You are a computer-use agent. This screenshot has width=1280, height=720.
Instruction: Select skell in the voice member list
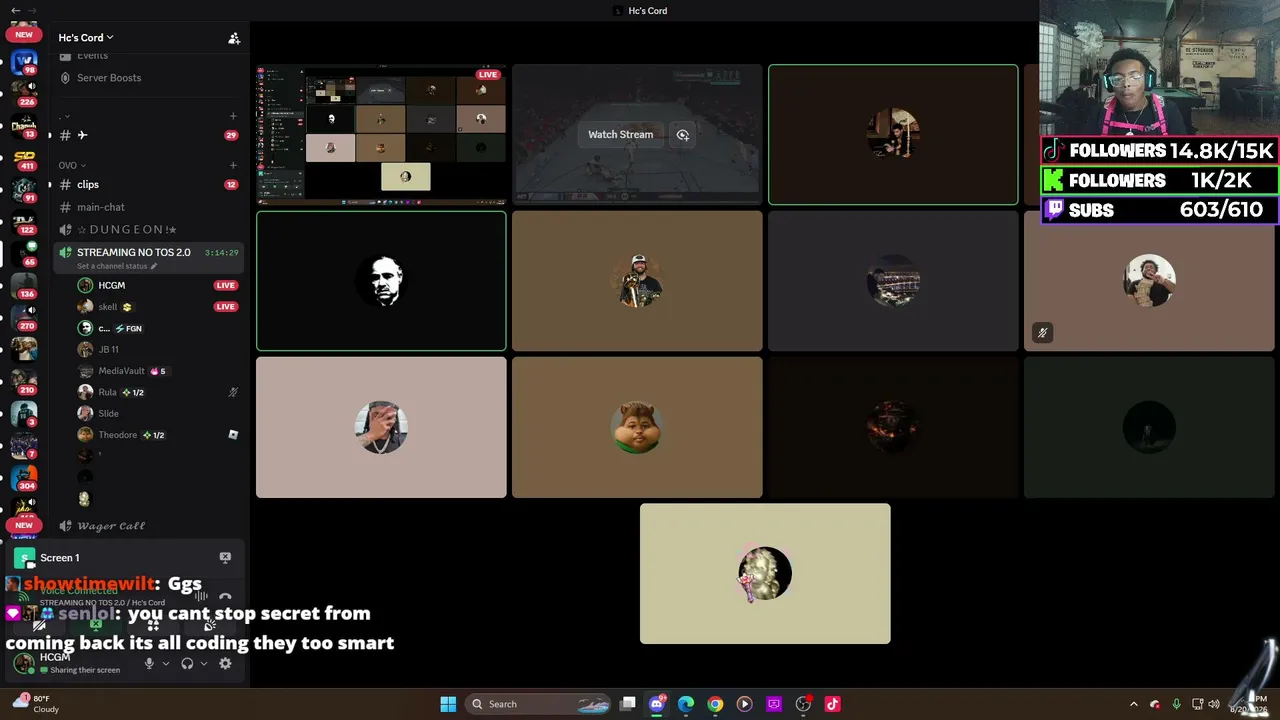pos(158,307)
